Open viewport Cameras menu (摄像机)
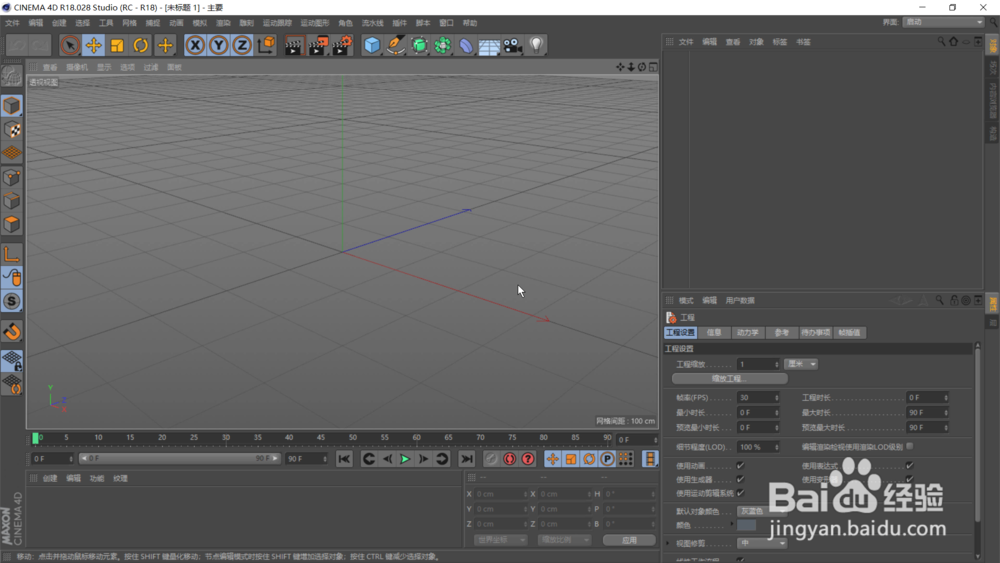This screenshot has width=1000, height=563. pos(77,68)
